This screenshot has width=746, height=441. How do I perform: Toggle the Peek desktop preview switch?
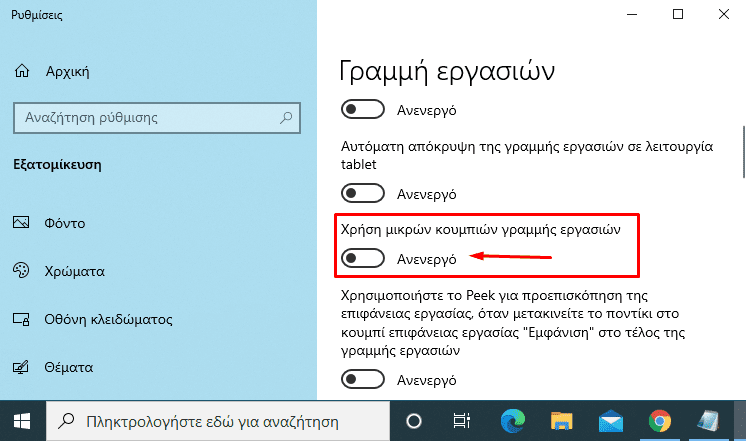tap(363, 380)
